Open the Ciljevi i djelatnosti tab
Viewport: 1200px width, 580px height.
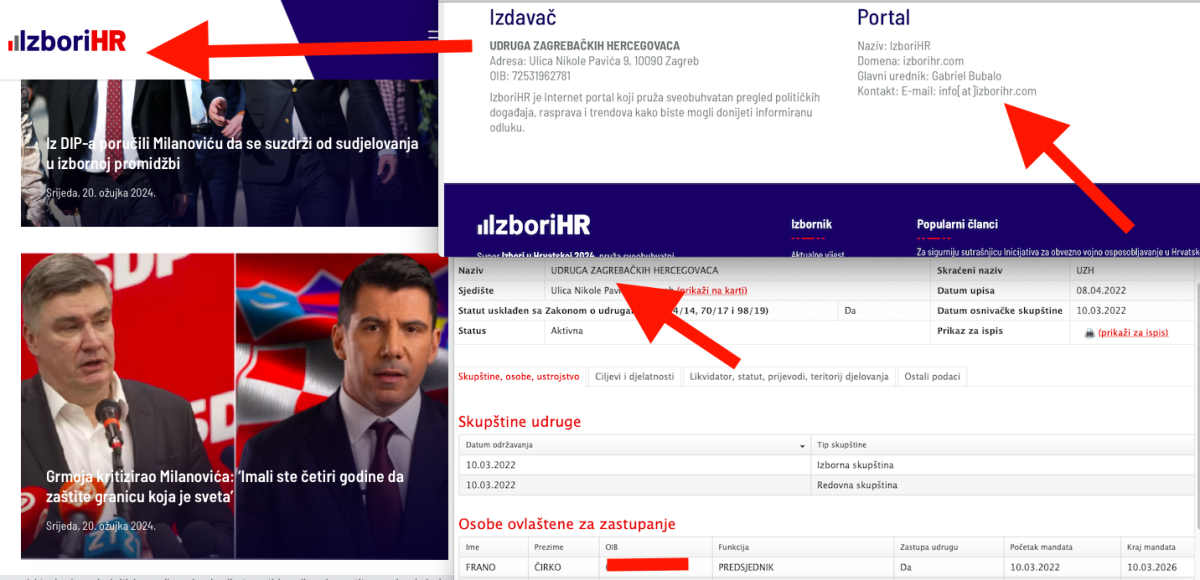(635, 376)
